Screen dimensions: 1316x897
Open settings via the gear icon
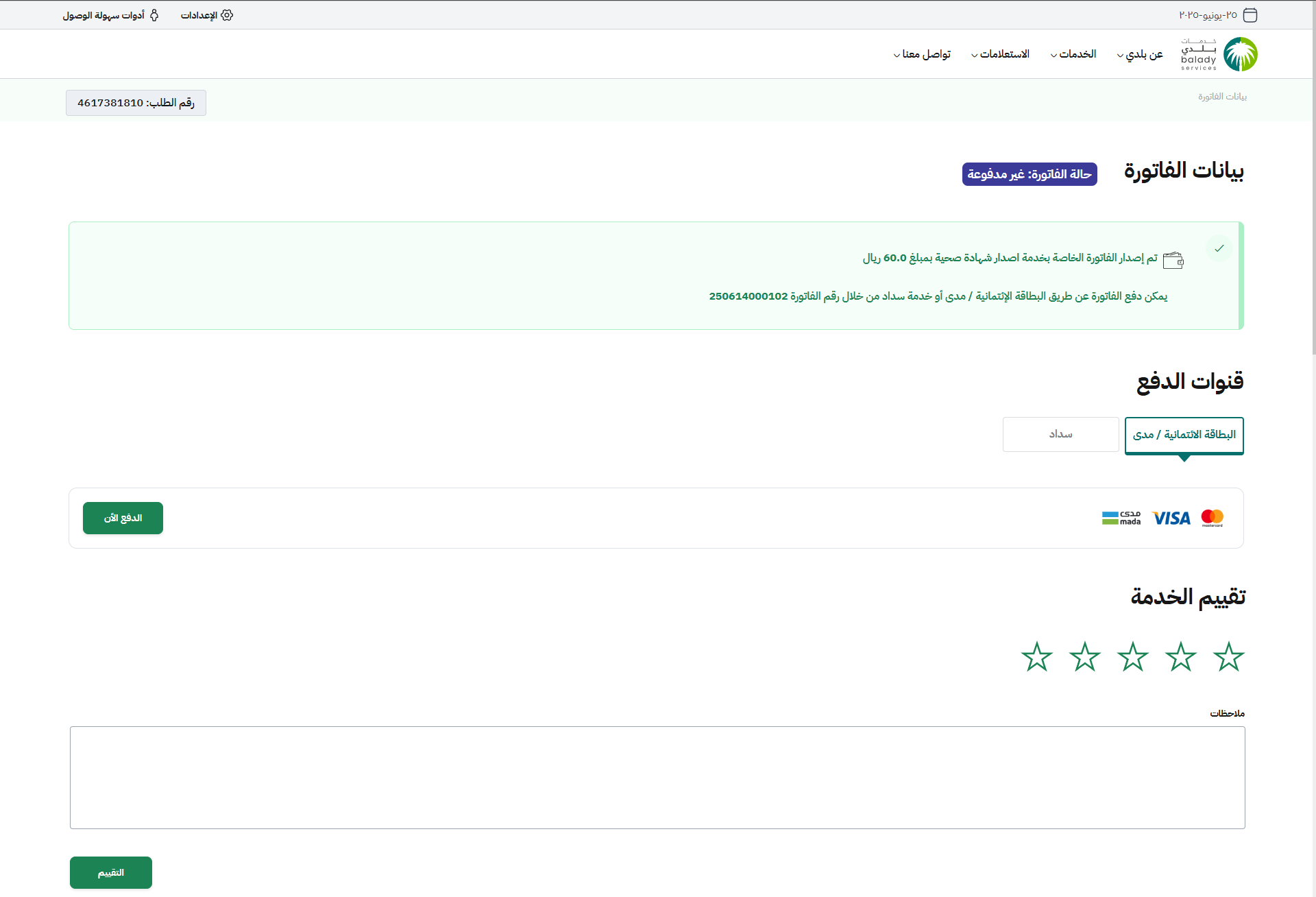pyautogui.click(x=227, y=15)
